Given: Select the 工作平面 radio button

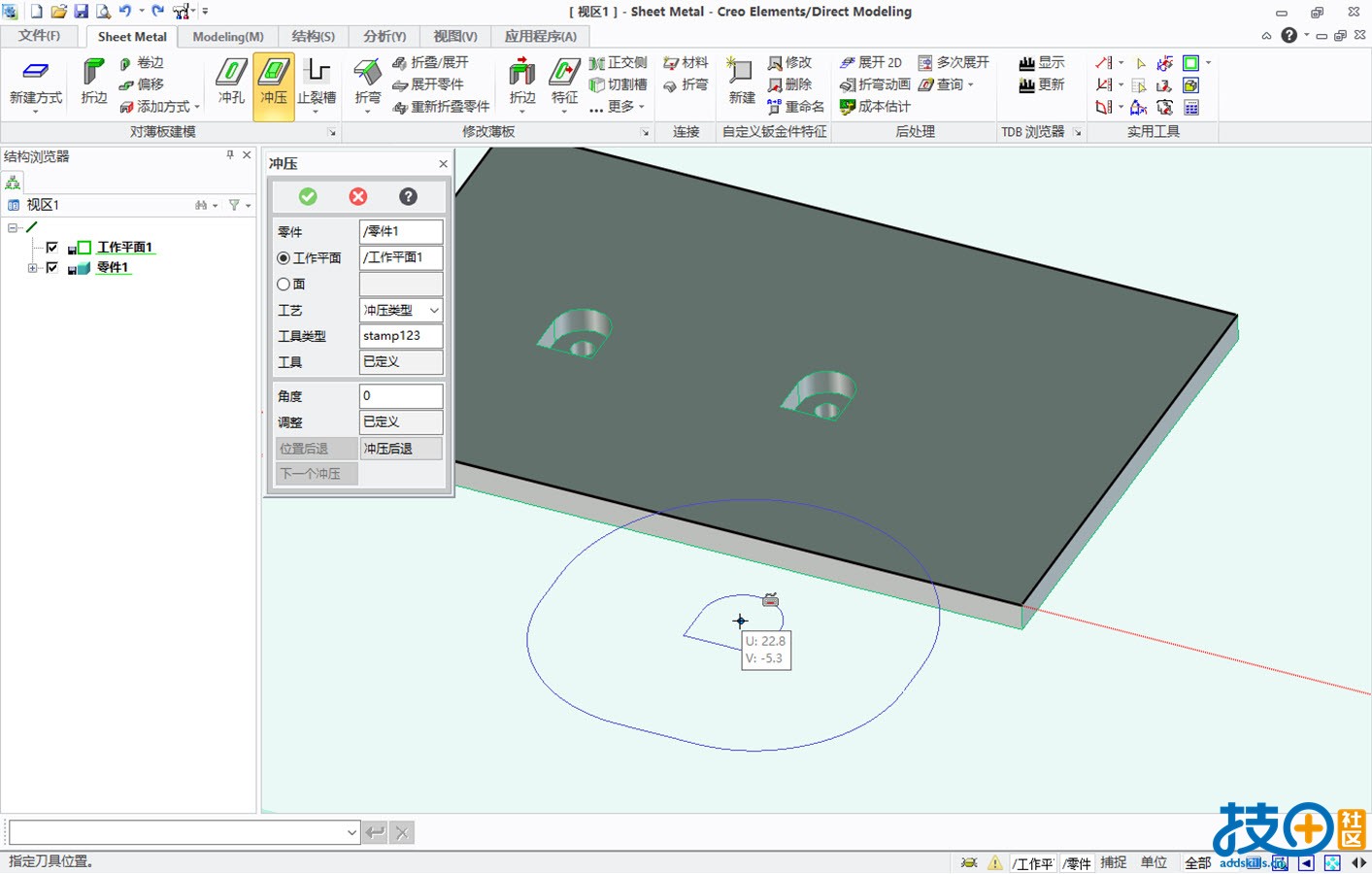Looking at the screenshot, I should pos(284,258).
